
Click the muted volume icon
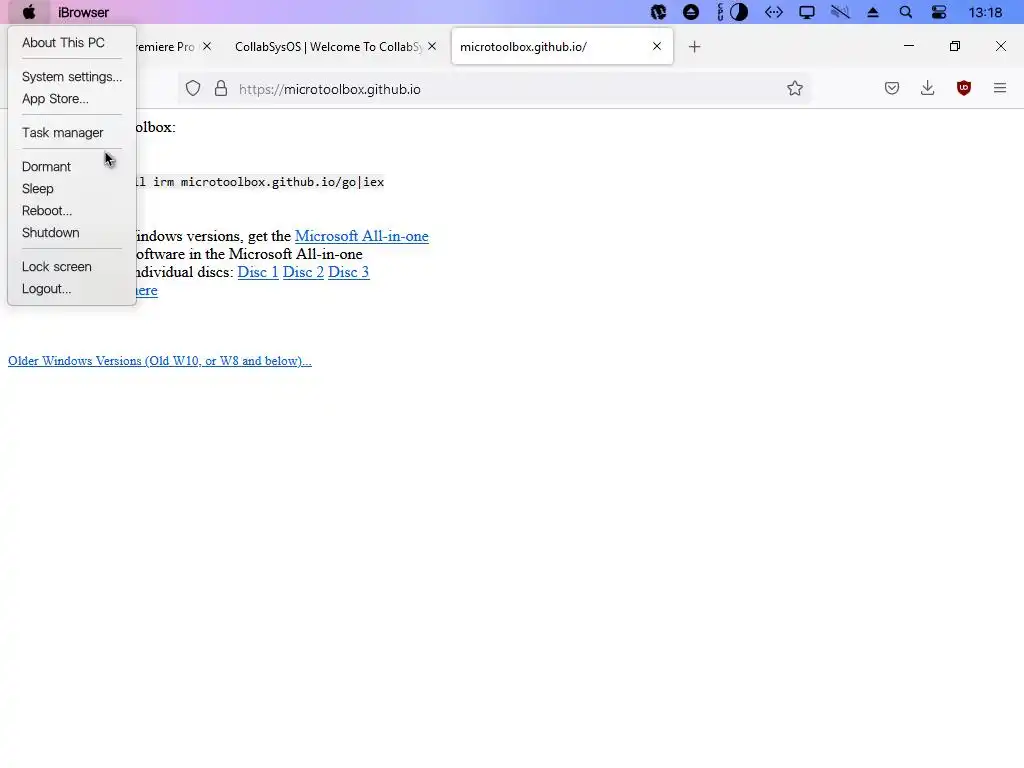coord(840,12)
